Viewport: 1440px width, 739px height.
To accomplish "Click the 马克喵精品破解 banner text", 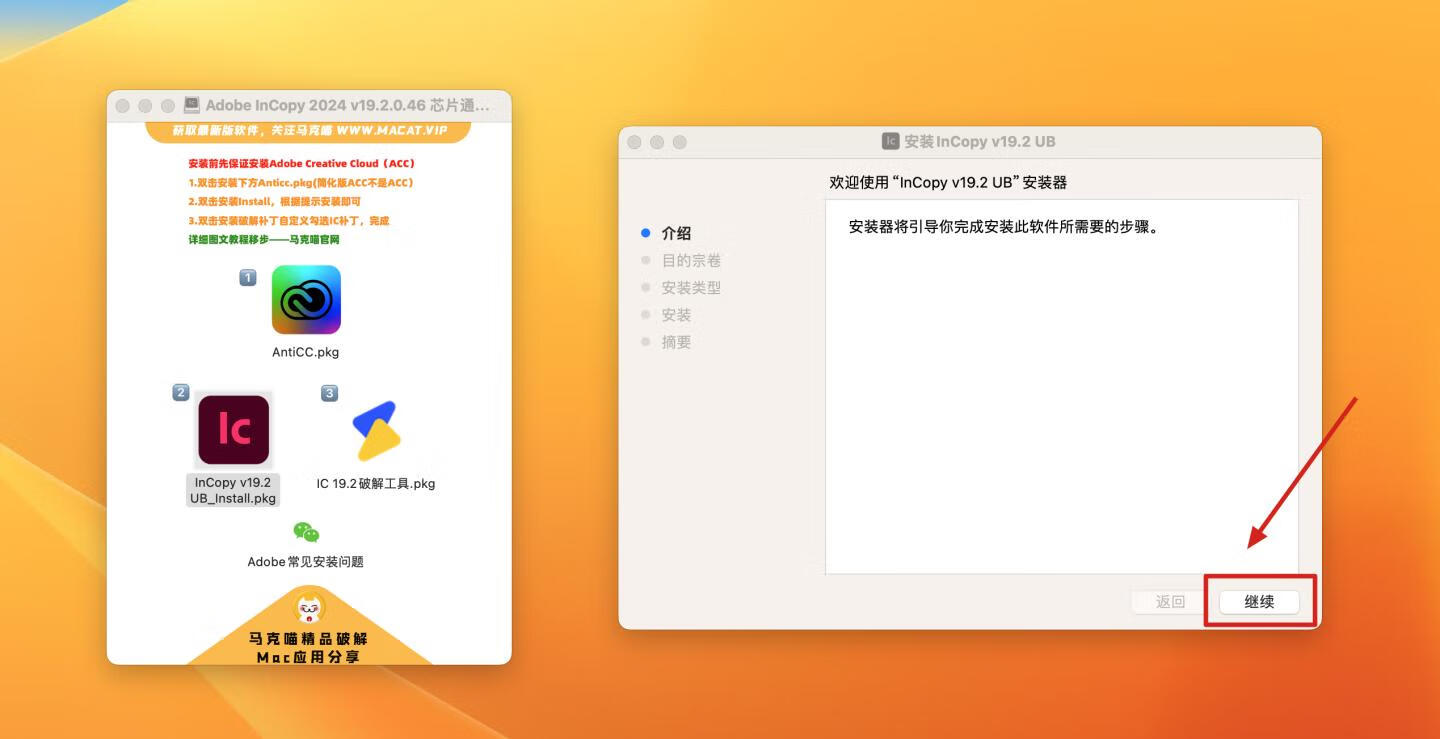I will point(309,638).
